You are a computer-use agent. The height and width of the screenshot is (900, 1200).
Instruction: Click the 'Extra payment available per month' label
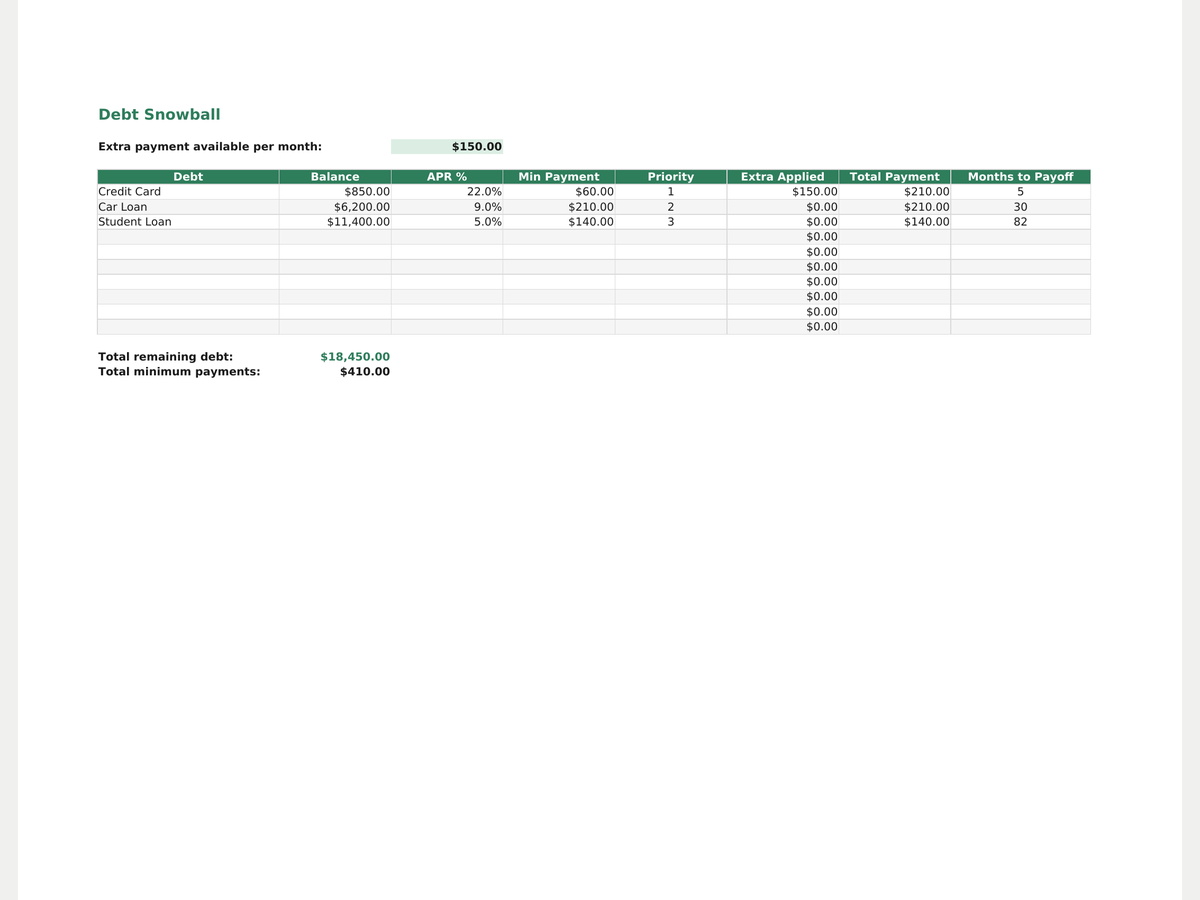210,147
